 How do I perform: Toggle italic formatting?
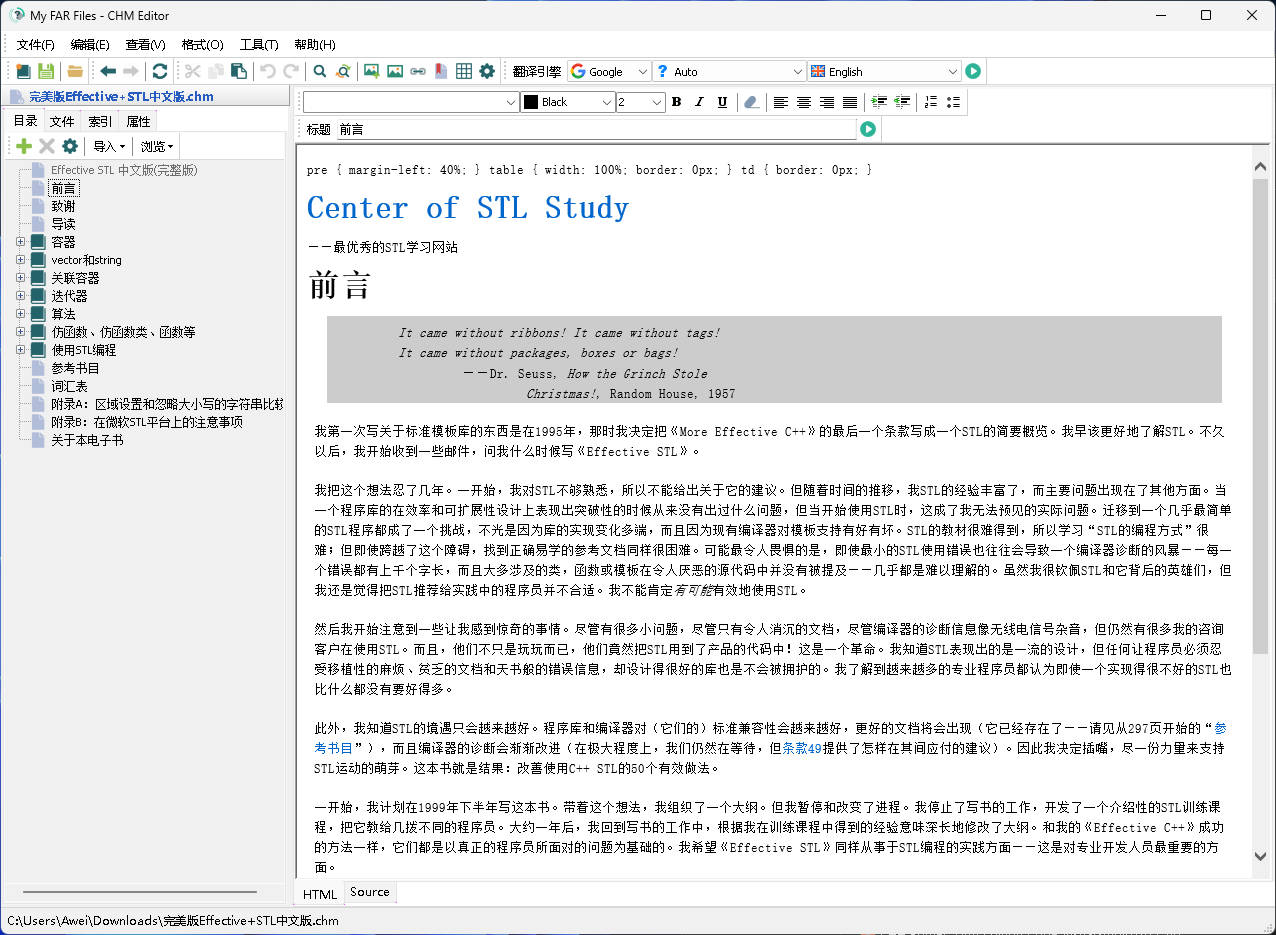point(699,102)
